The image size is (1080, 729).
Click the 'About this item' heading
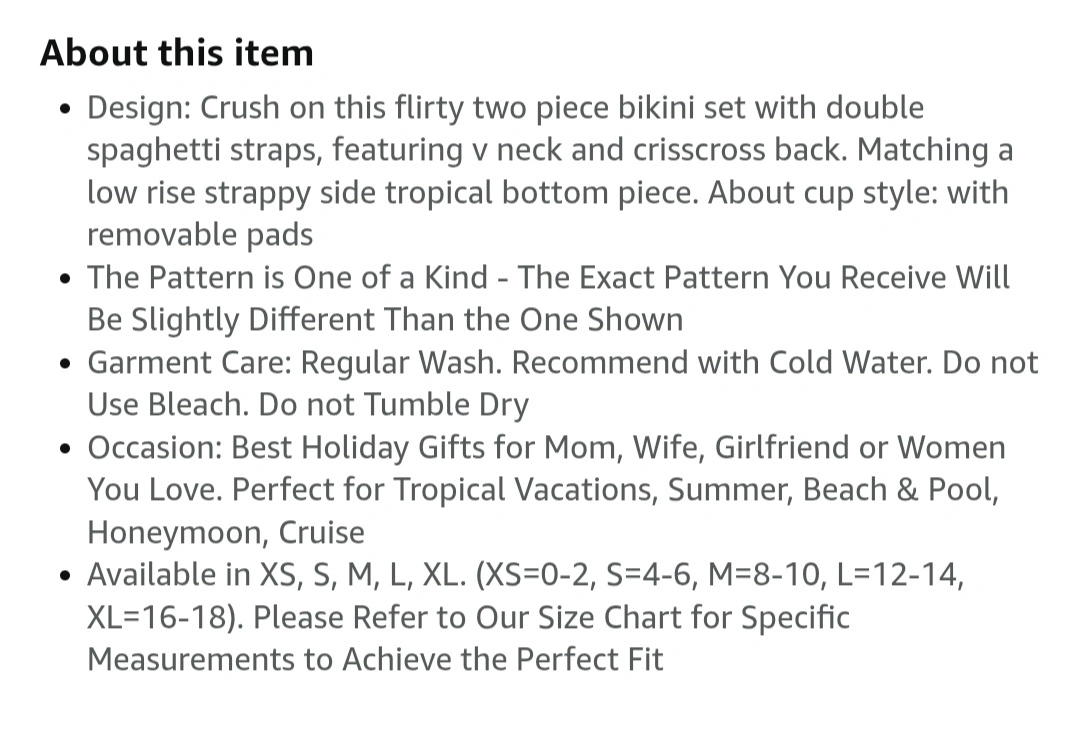(177, 53)
